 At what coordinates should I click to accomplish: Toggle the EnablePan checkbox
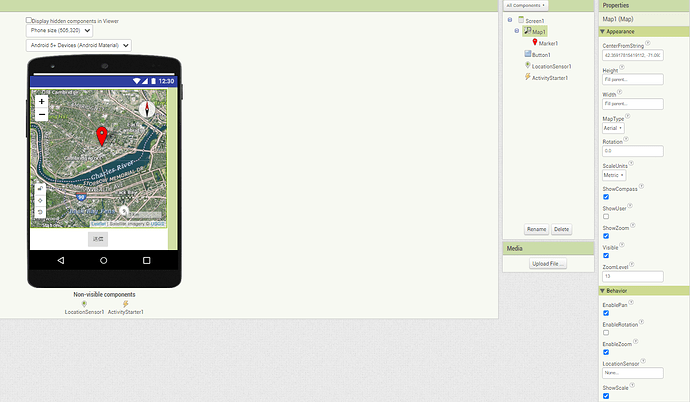[606, 313]
